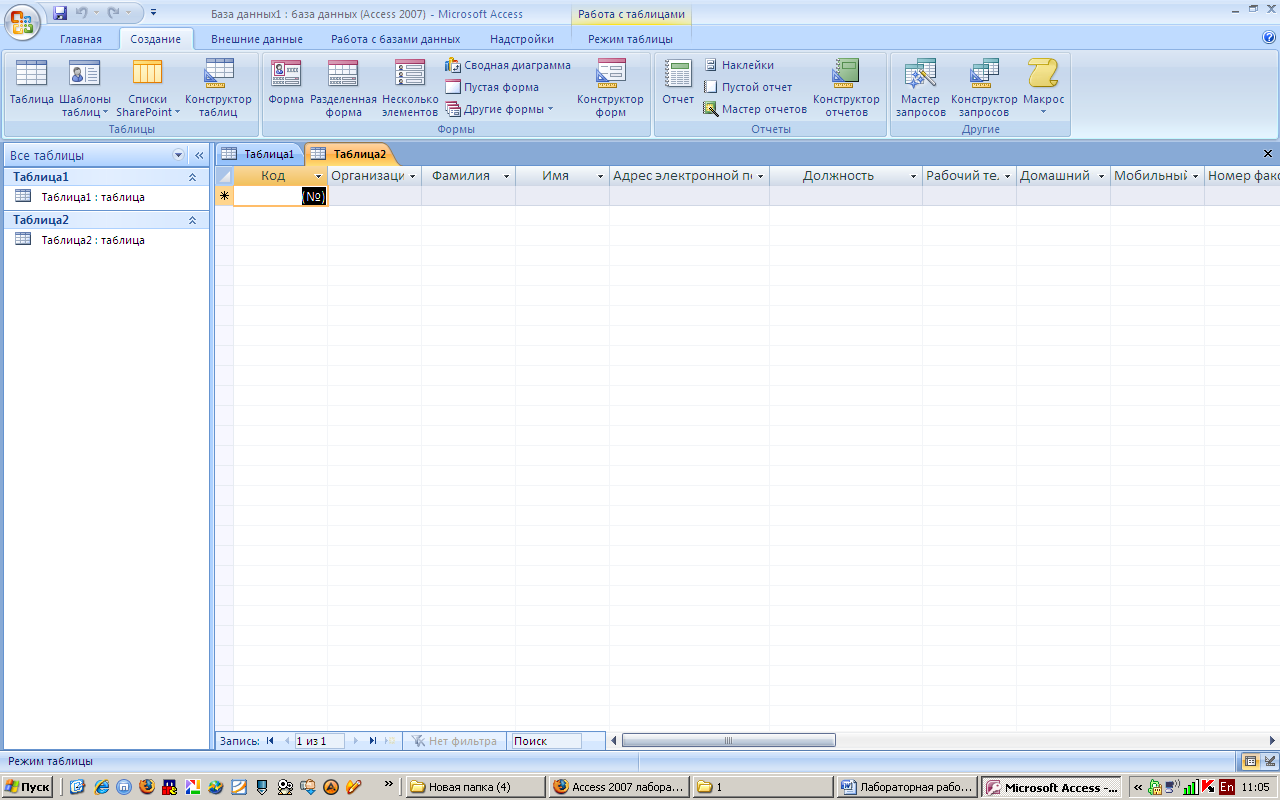Click Blank Report (Пустой отчет)
The image size is (1280, 800).
747,87
